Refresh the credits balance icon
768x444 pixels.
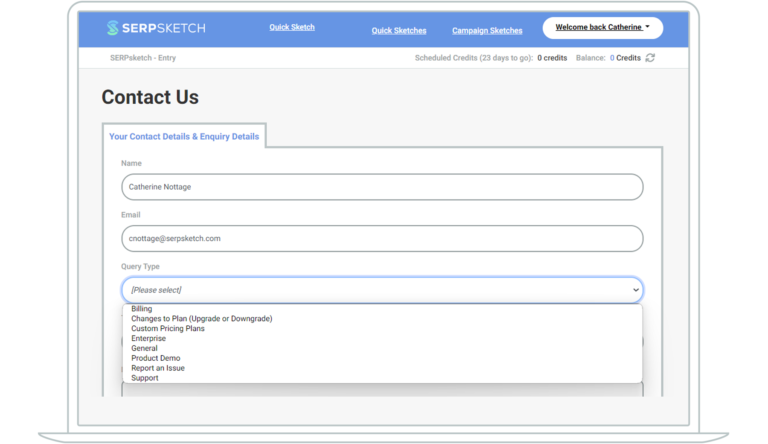click(x=650, y=58)
